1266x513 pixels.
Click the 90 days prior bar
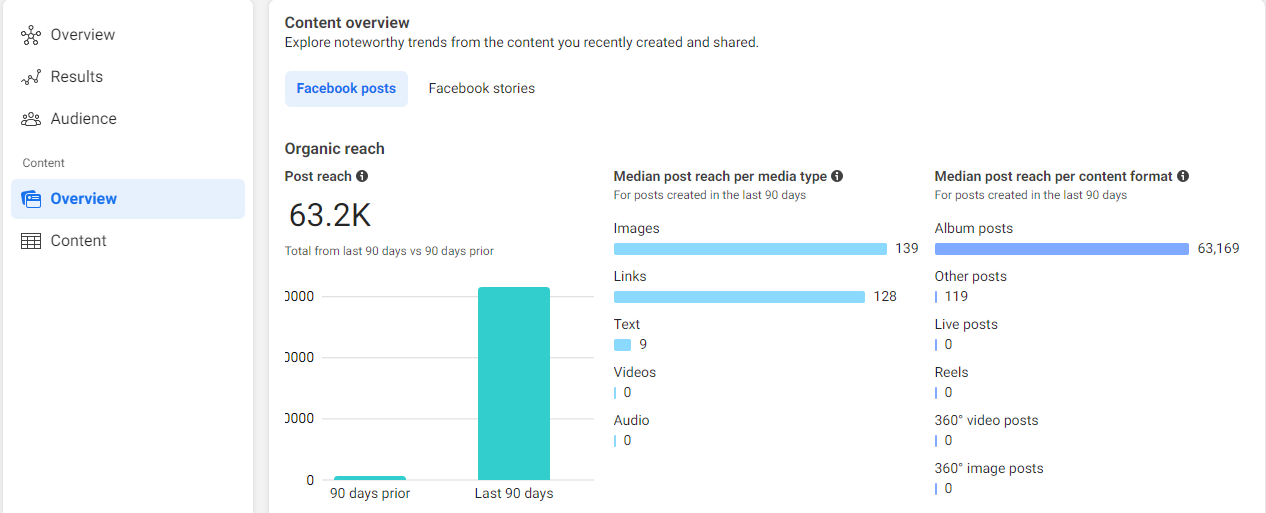click(x=370, y=478)
